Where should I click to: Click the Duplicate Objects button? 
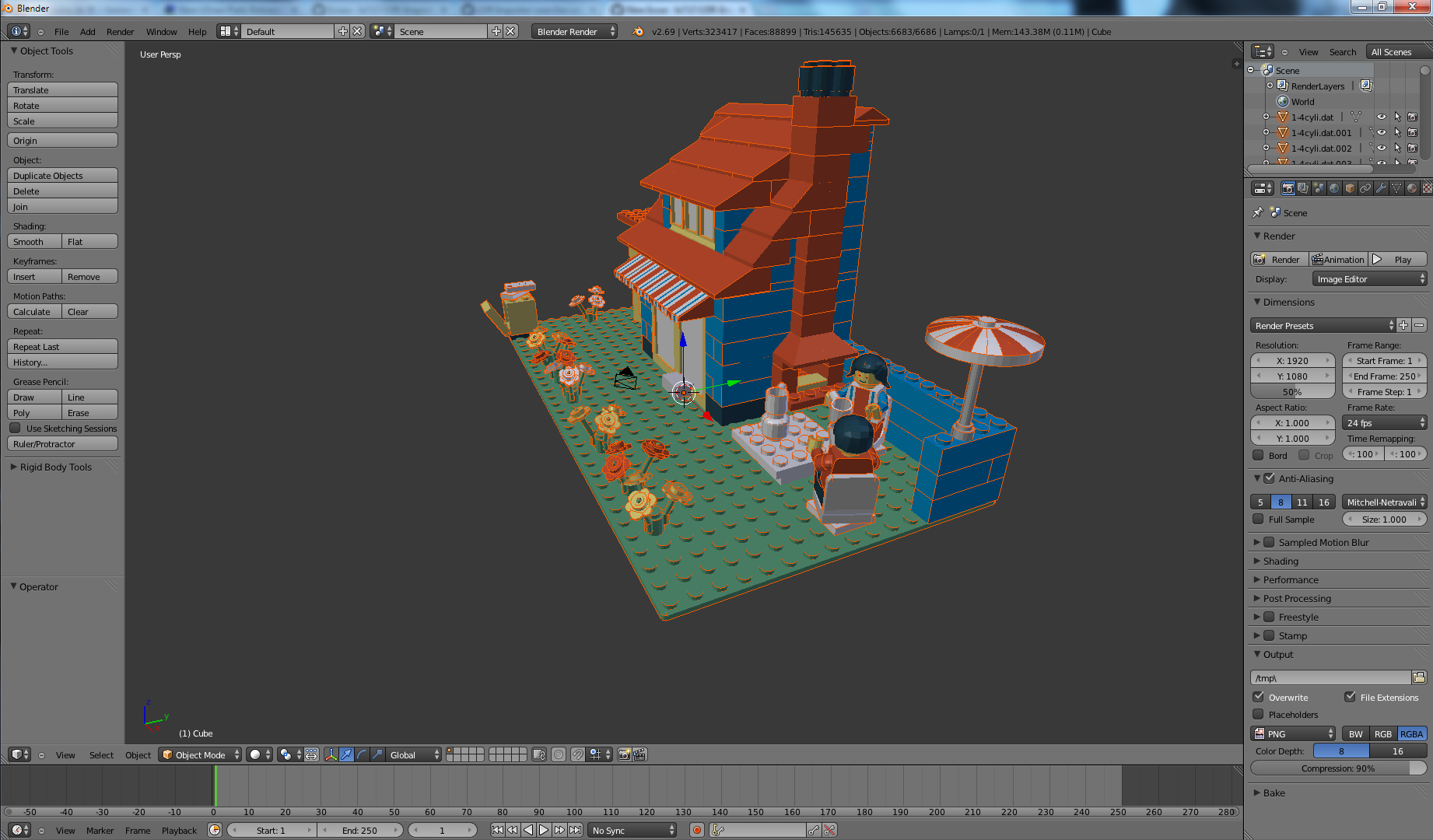(62, 176)
